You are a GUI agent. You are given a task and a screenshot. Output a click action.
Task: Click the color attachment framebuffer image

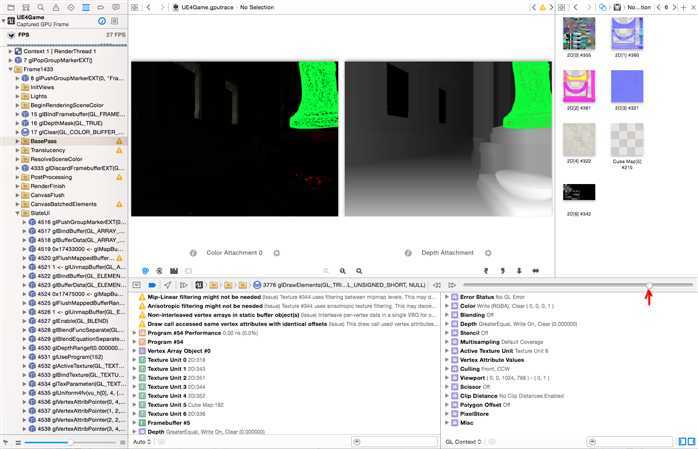coord(235,139)
